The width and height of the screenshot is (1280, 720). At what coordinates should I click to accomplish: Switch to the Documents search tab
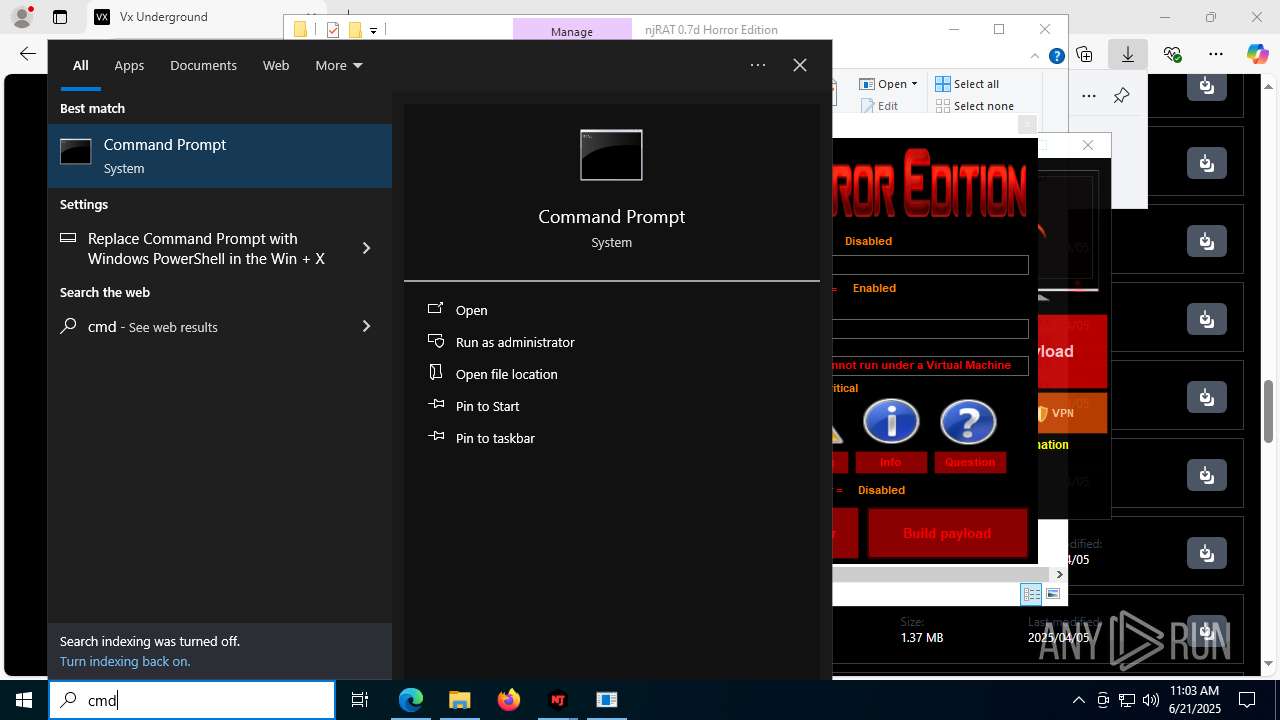click(203, 65)
